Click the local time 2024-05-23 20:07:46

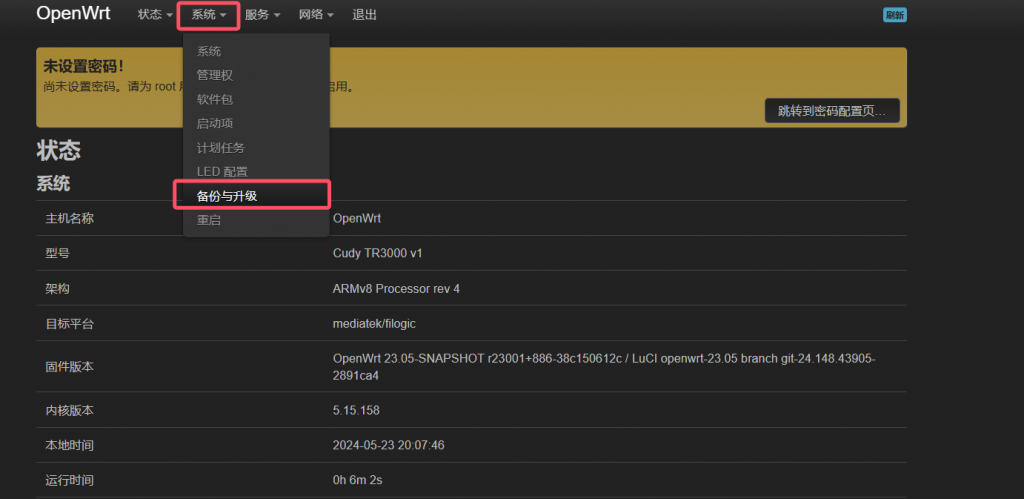tap(389, 445)
